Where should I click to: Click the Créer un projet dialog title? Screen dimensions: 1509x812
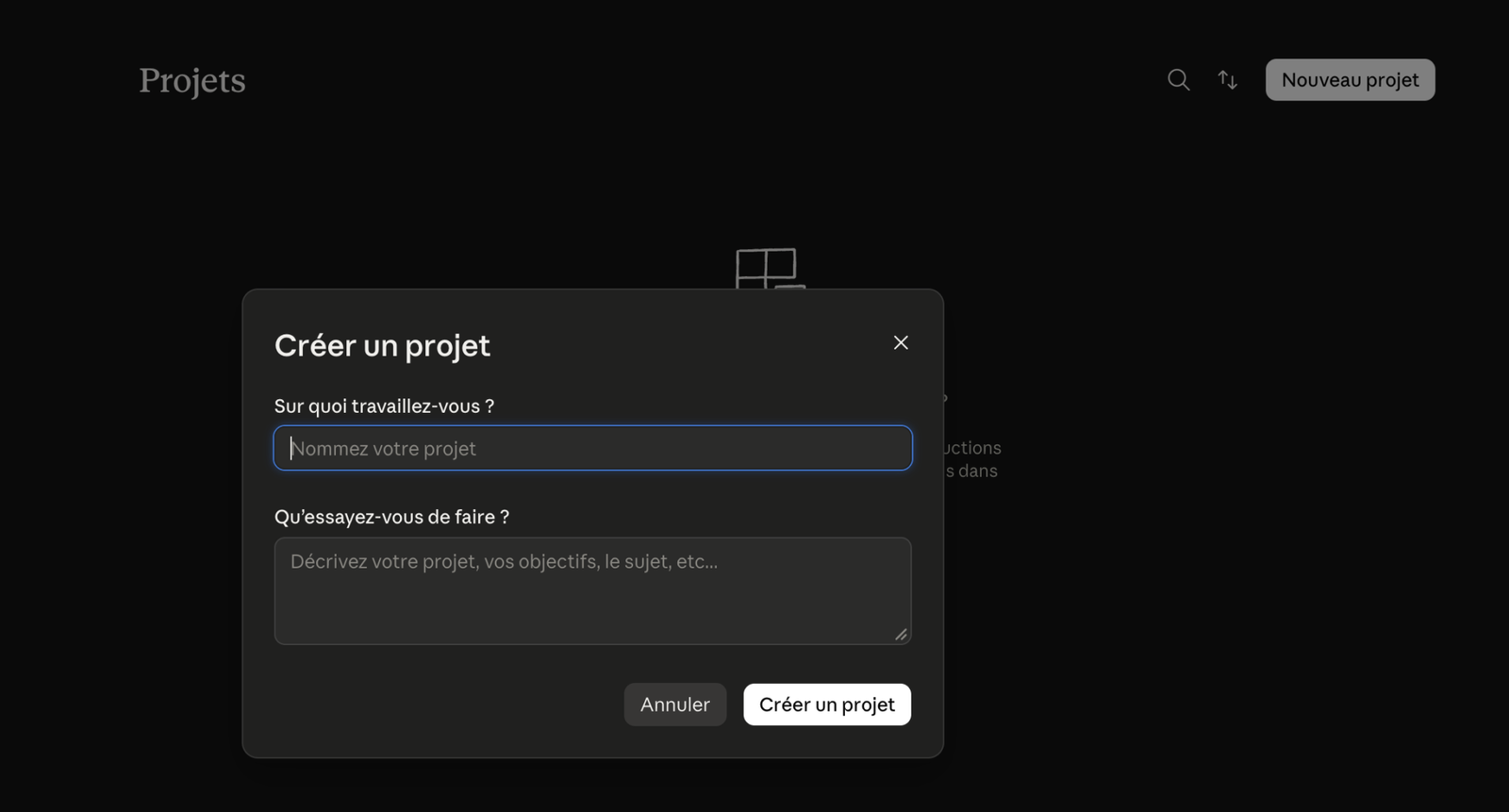pyautogui.click(x=382, y=346)
